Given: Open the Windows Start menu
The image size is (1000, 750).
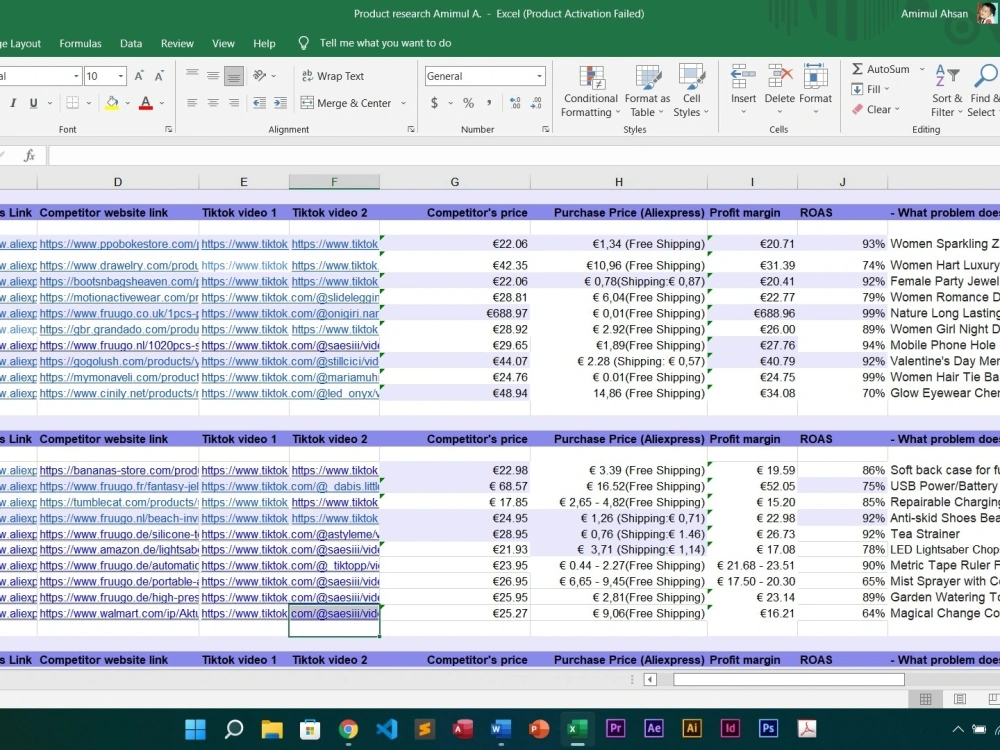Looking at the screenshot, I should (x=195, y=728).
